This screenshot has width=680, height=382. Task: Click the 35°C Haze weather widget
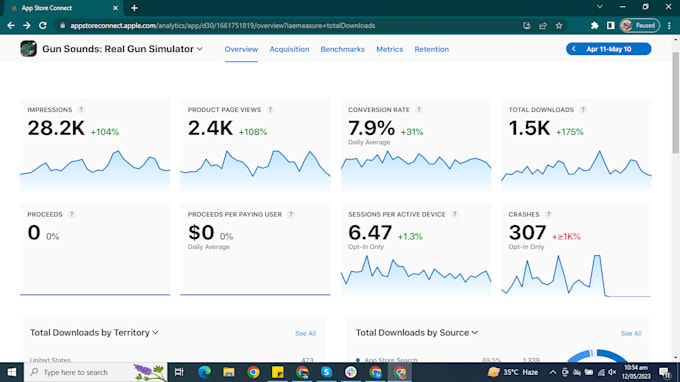513,372
